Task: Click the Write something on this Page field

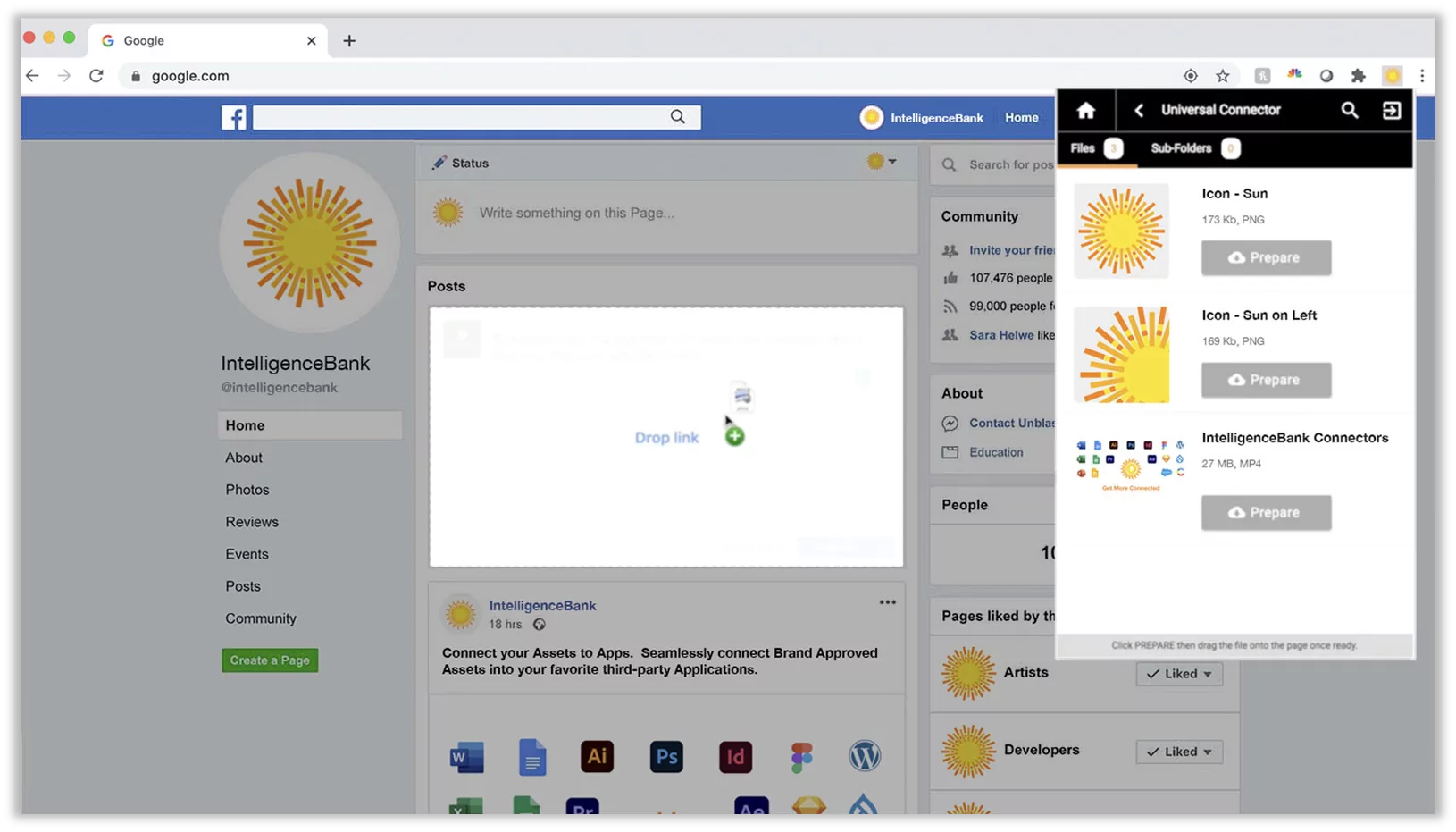Action: tap(577, 213)
